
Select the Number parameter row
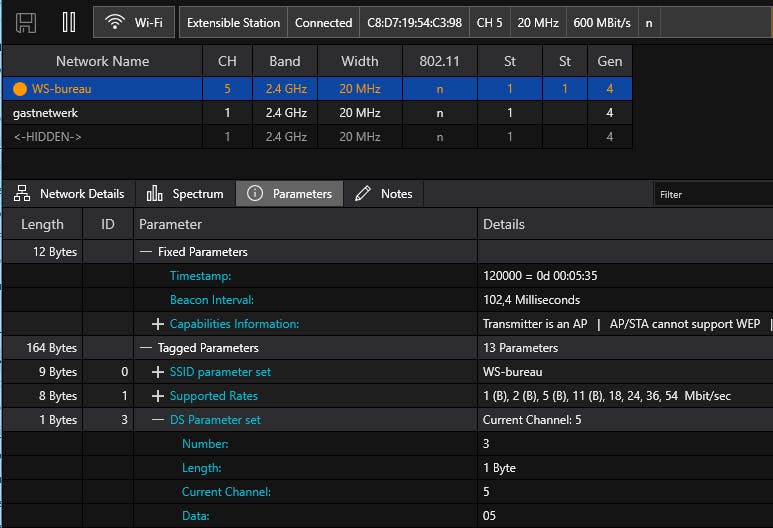coord(388,444)
